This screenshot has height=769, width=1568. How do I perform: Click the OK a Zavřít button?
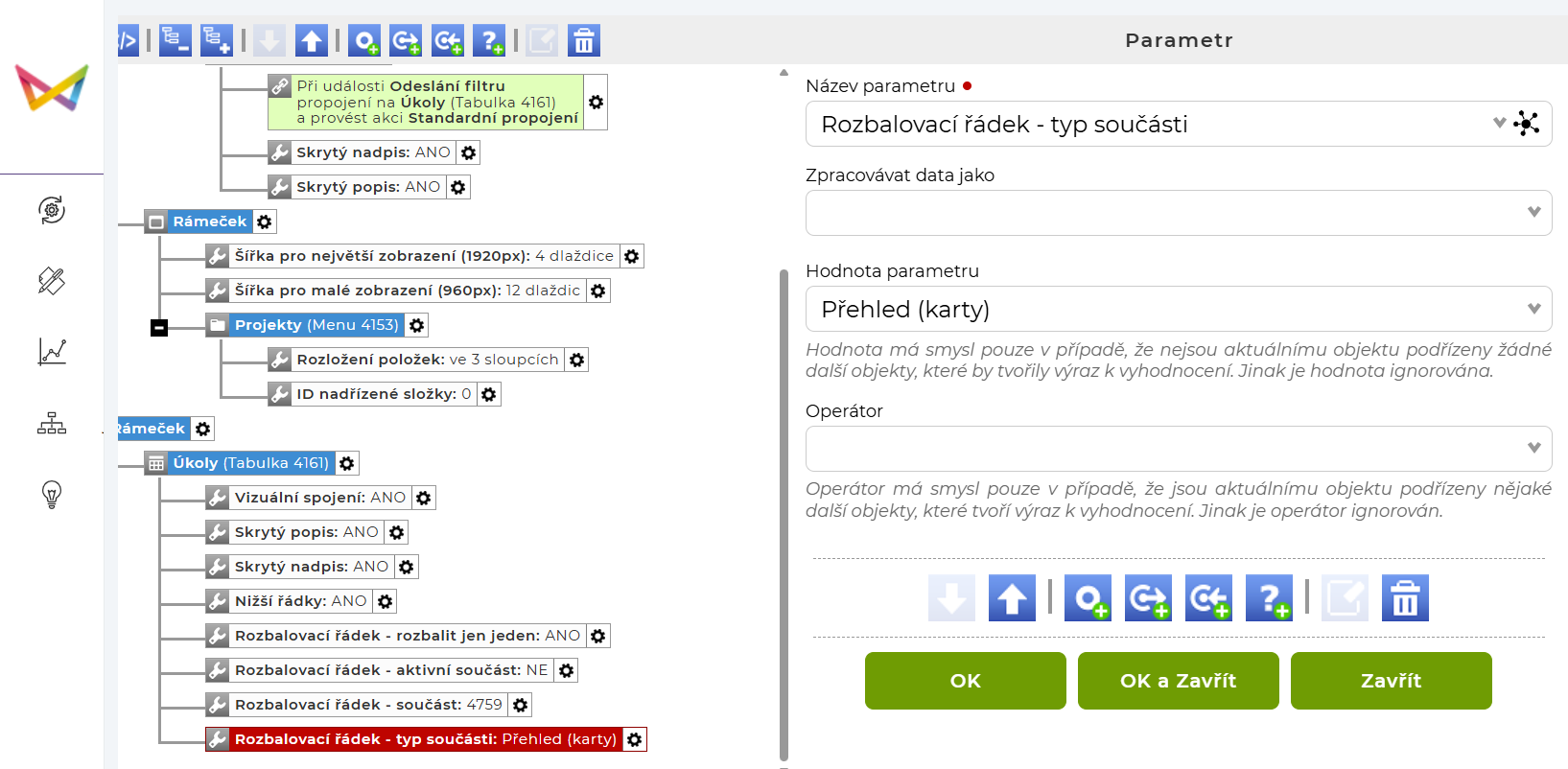coord(1178,681)
